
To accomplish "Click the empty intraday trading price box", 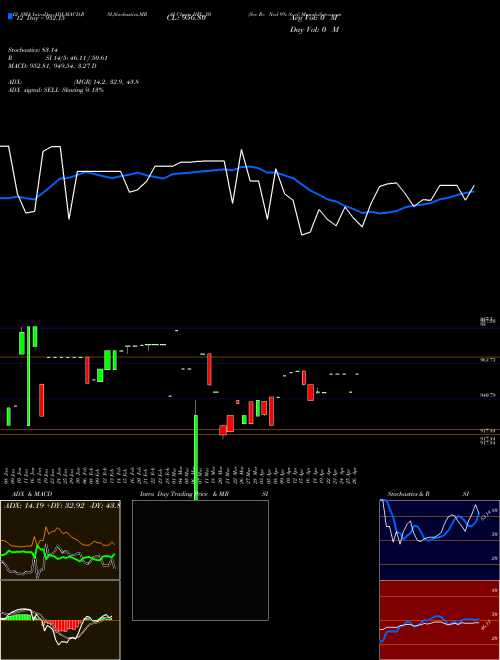I will [x=200, y=560].
